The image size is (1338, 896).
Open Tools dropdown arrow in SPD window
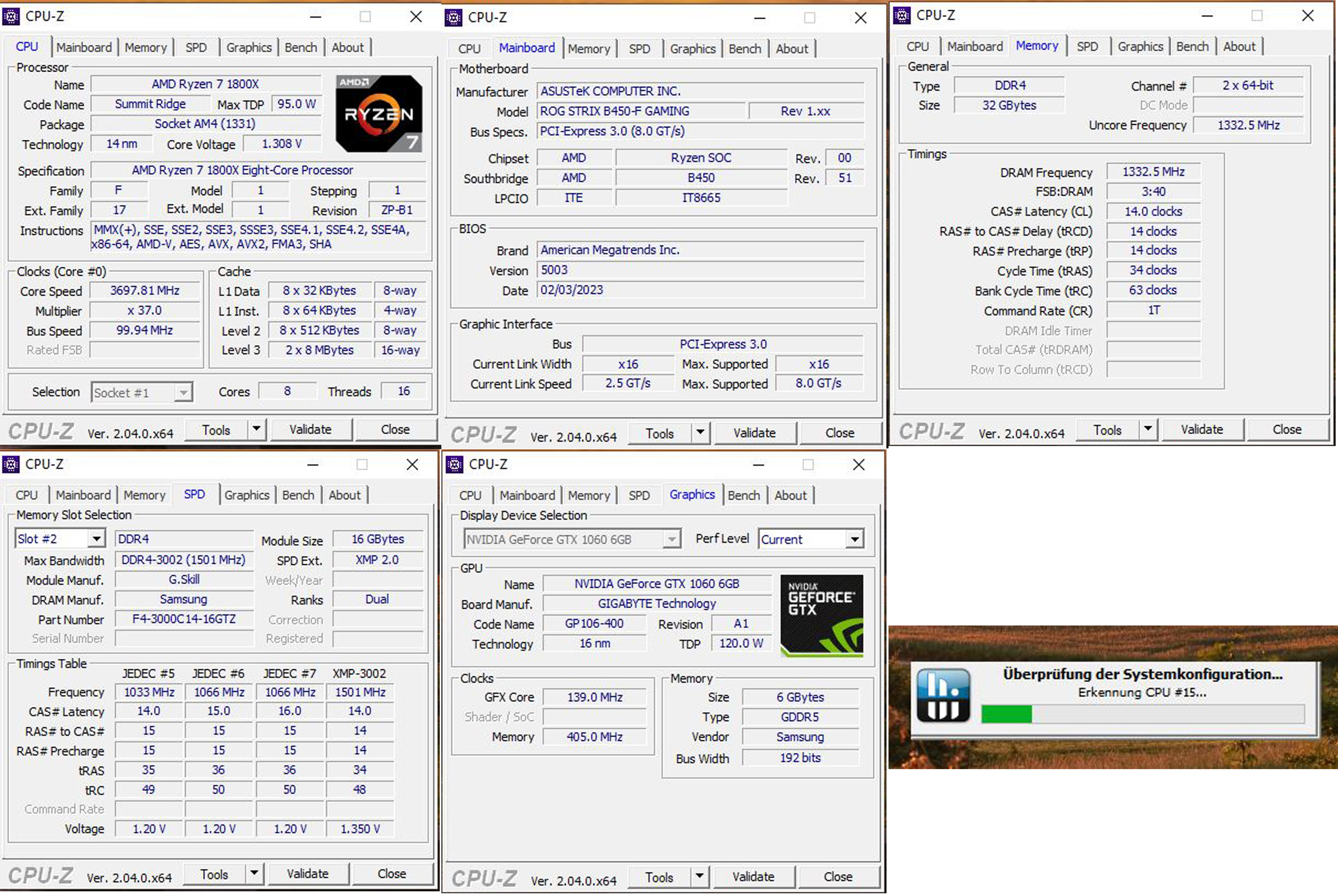tap(254, 873)
